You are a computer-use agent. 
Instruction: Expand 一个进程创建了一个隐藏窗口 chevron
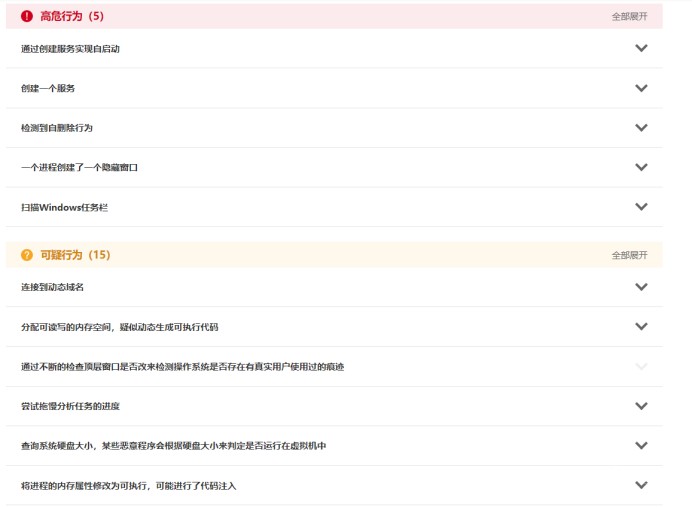tap(641, 167)
